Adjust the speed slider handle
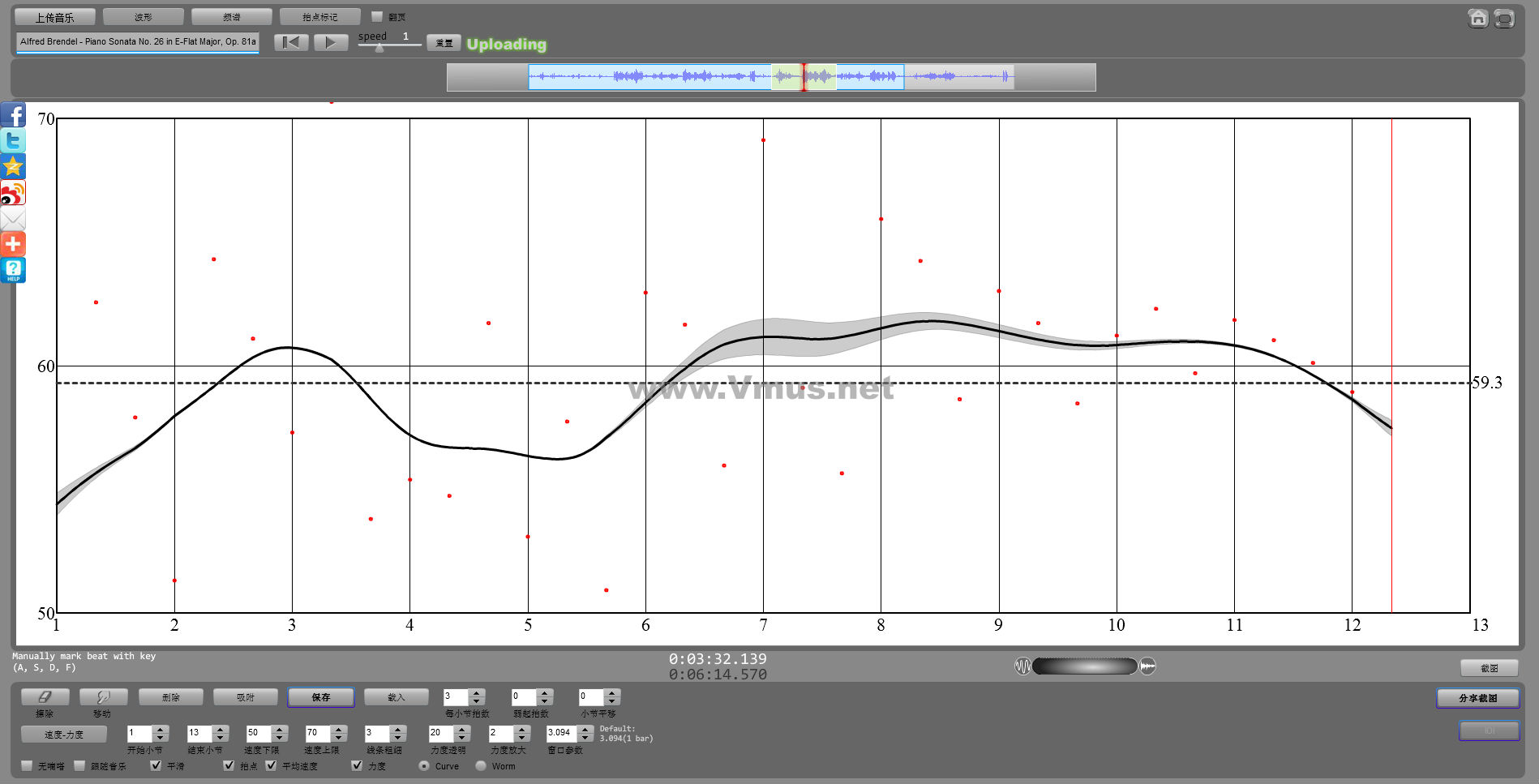Screen dimensions: 1539x784 pos(379,48)
